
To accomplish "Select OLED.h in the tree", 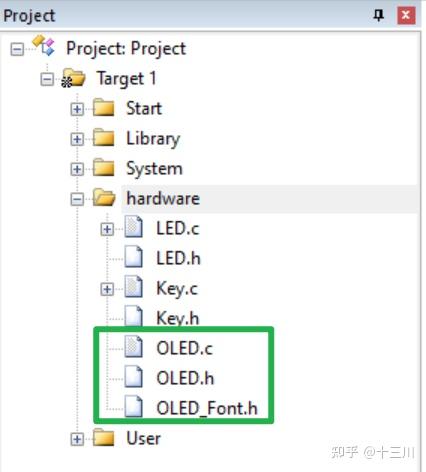I will (x=185, y=378).
